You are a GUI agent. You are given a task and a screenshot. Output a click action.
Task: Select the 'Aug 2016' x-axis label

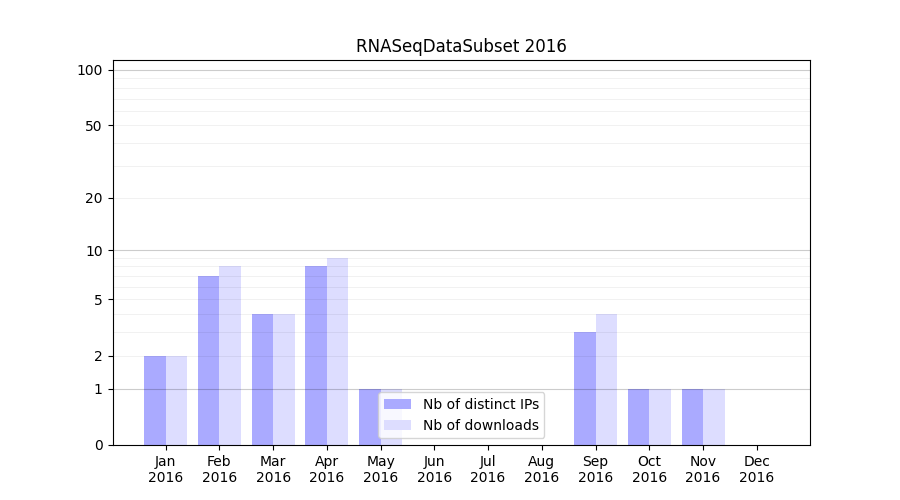click(x=541, y=469)
